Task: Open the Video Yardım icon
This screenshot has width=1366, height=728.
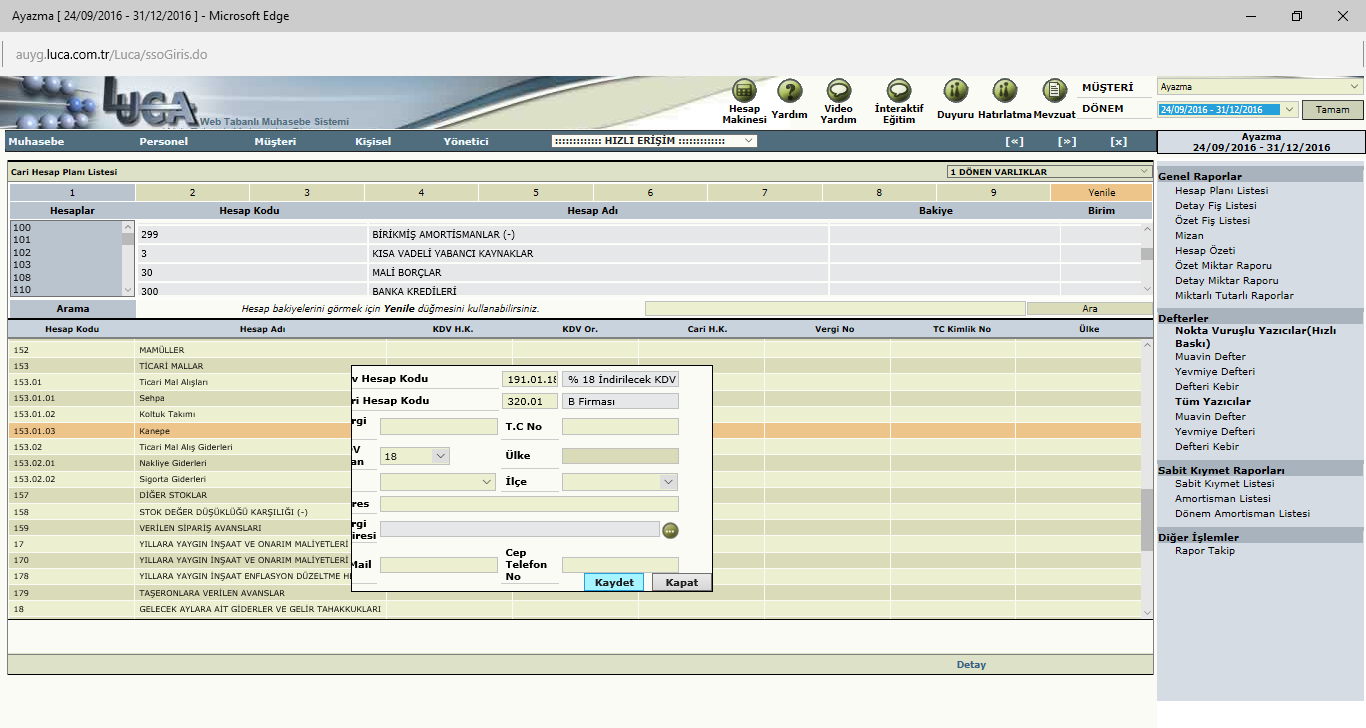Action: pos(838,91)
